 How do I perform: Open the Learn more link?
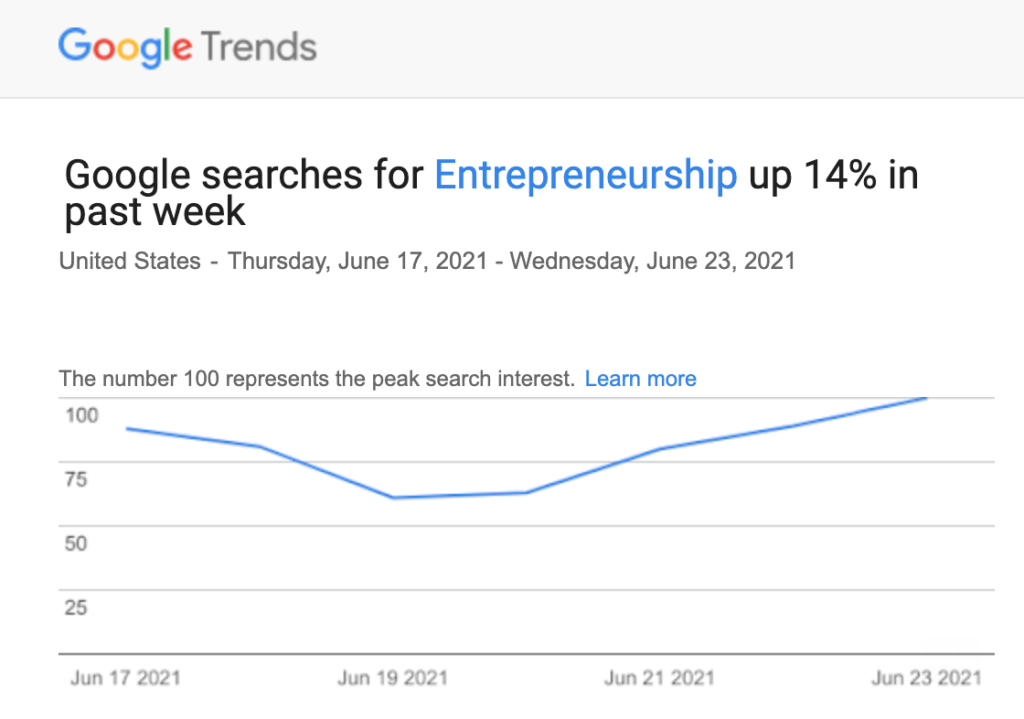(640, 379)
